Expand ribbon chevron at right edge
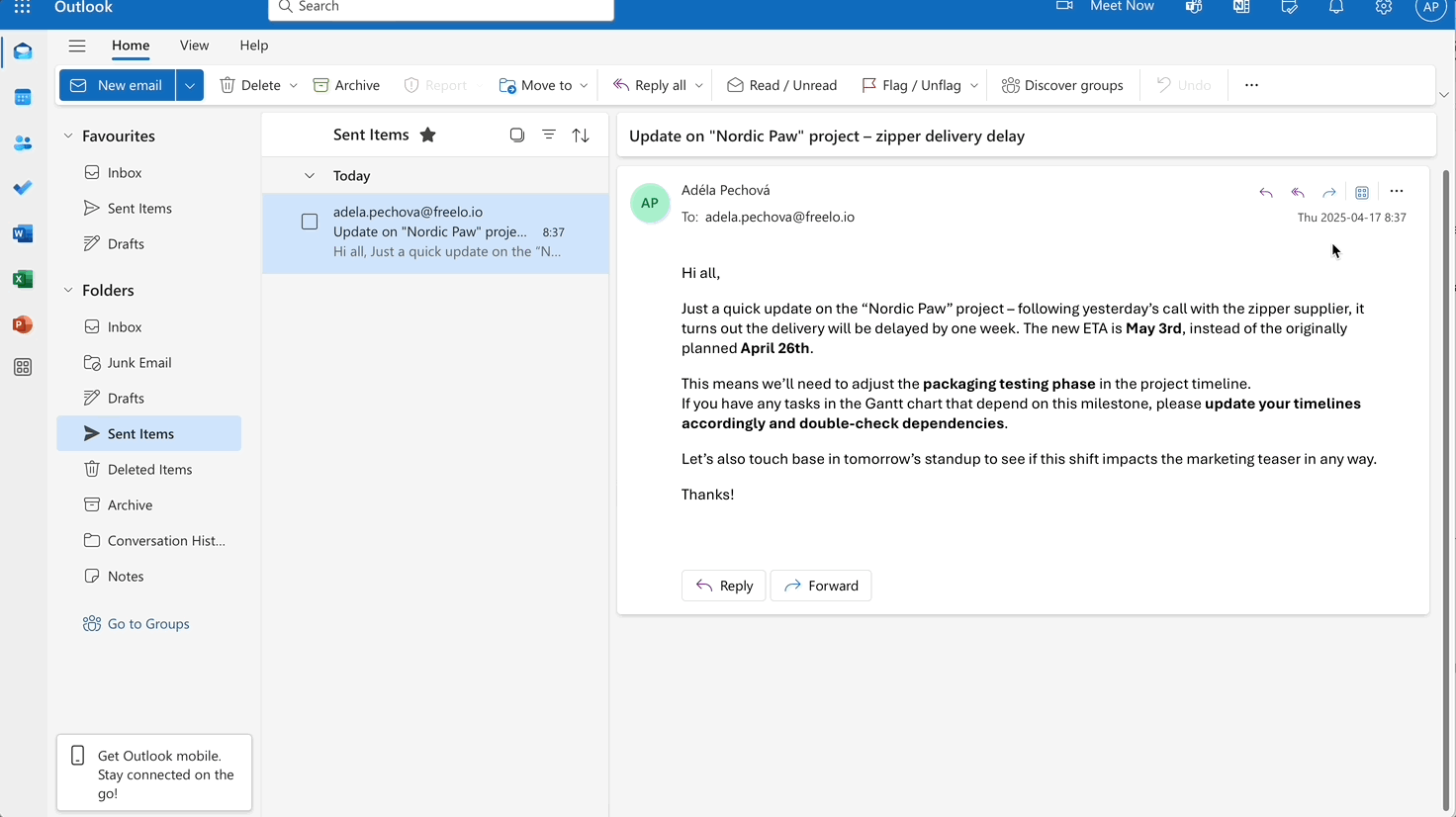Viewport: 1456px width, 817px height. tap(1444, 95)
